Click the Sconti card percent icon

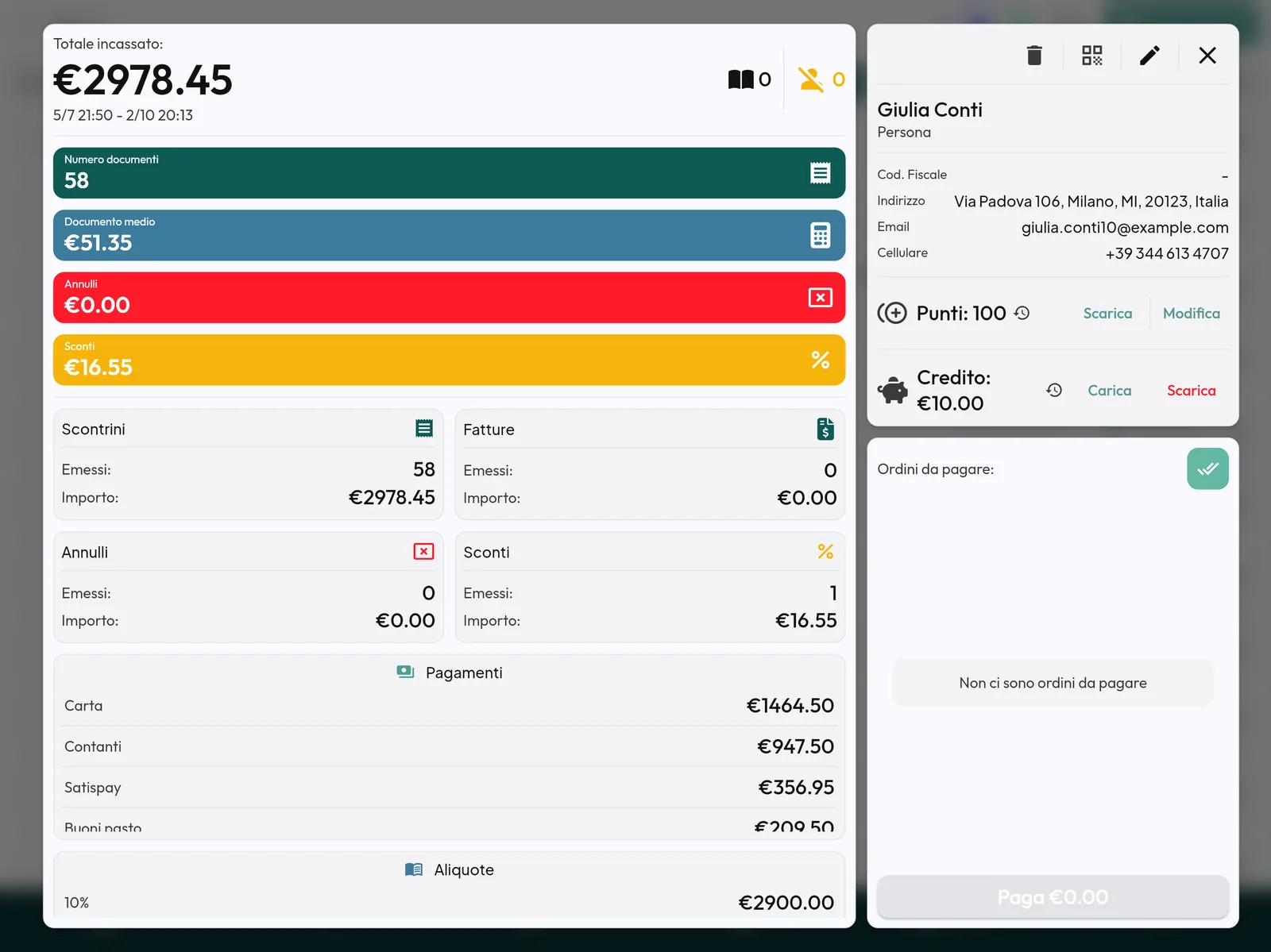[x=825, y=551]
